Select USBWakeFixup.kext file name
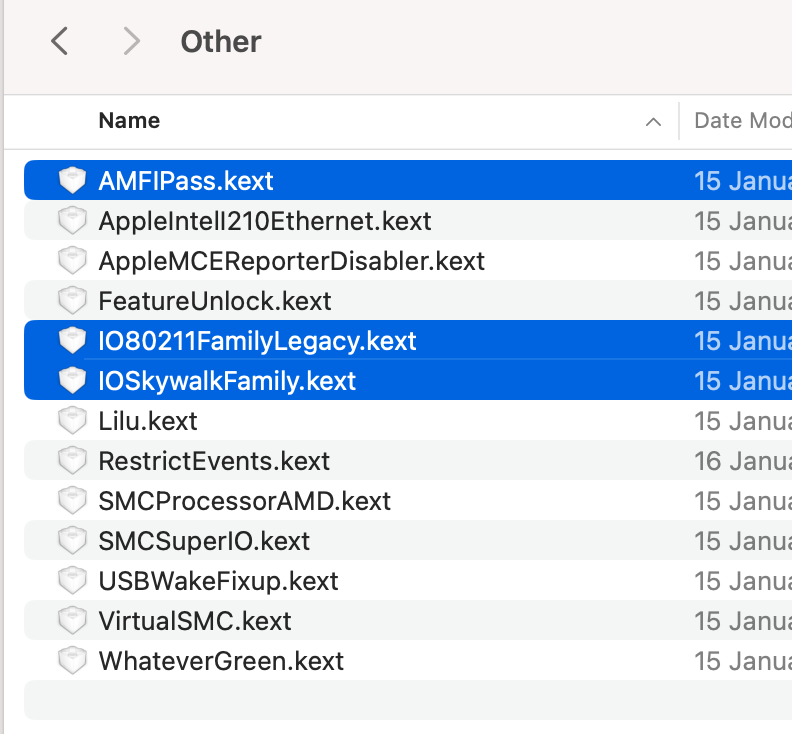Screen dimensions: 792x734 point(218,581)
